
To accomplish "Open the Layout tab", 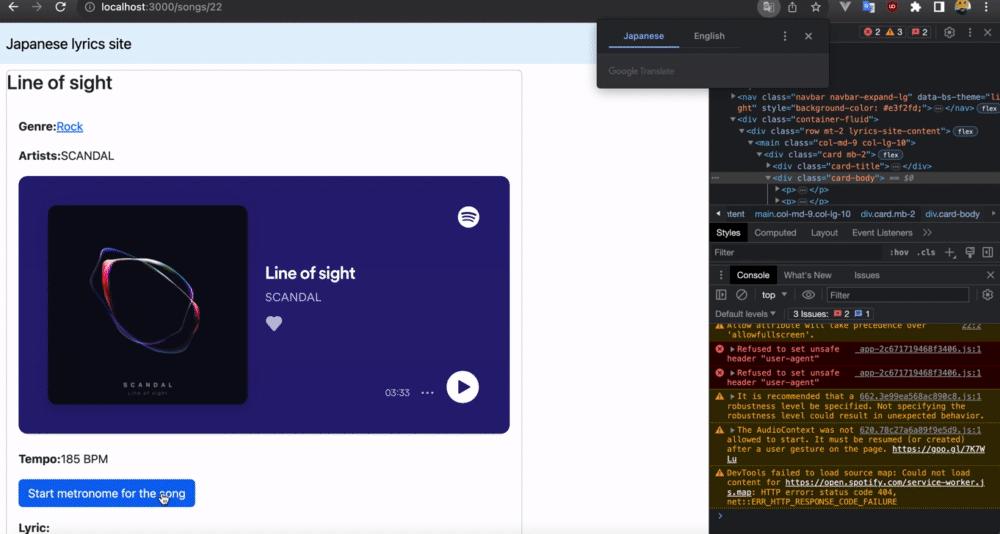I will [x=824, y=233].
